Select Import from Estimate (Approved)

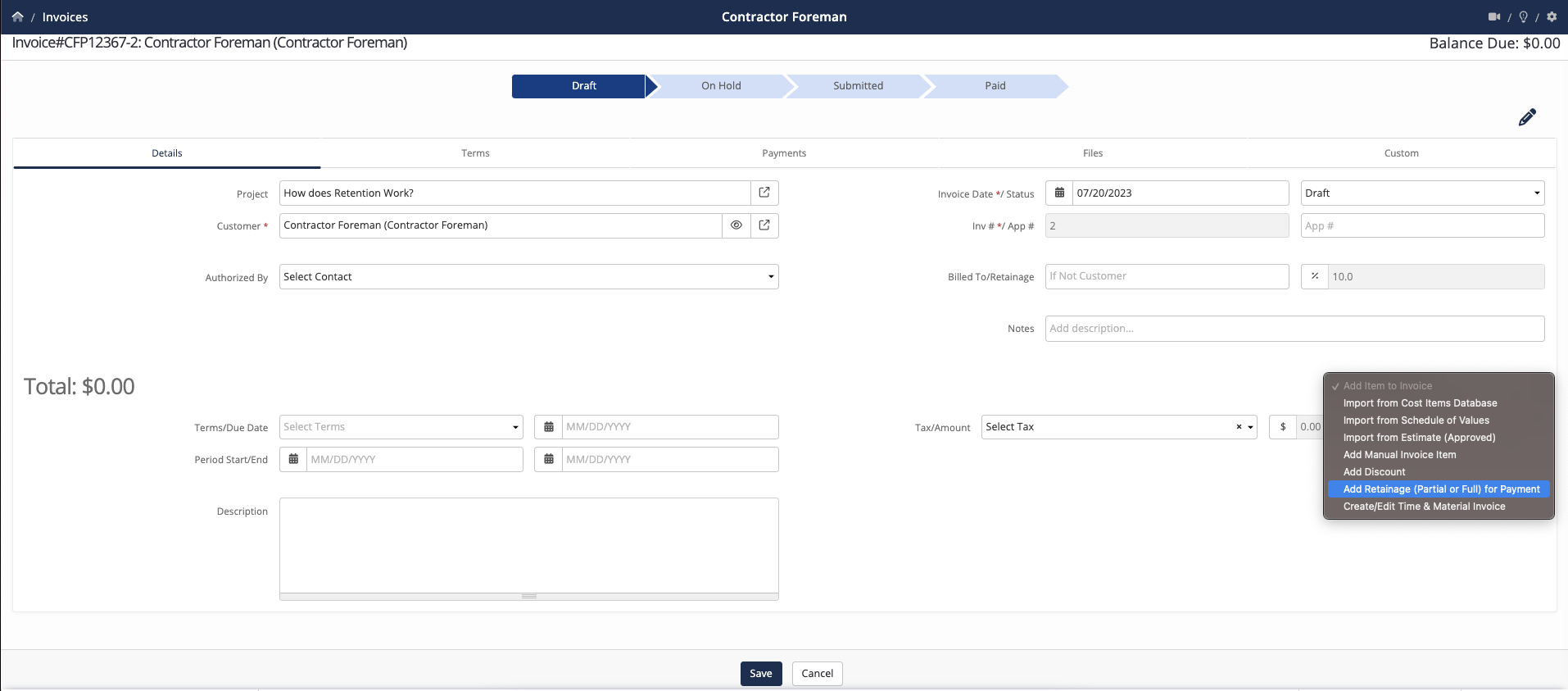pos(1439,438)
